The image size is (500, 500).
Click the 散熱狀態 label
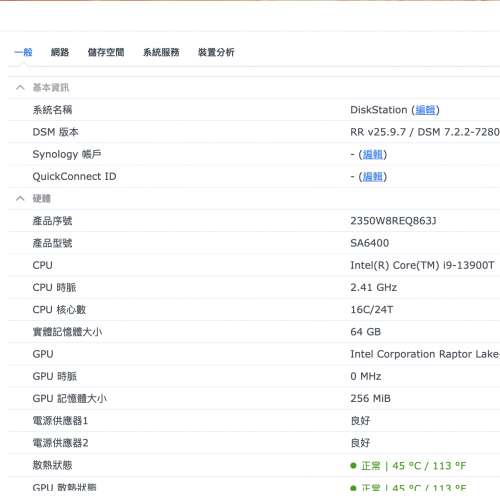tap(52, 465)
